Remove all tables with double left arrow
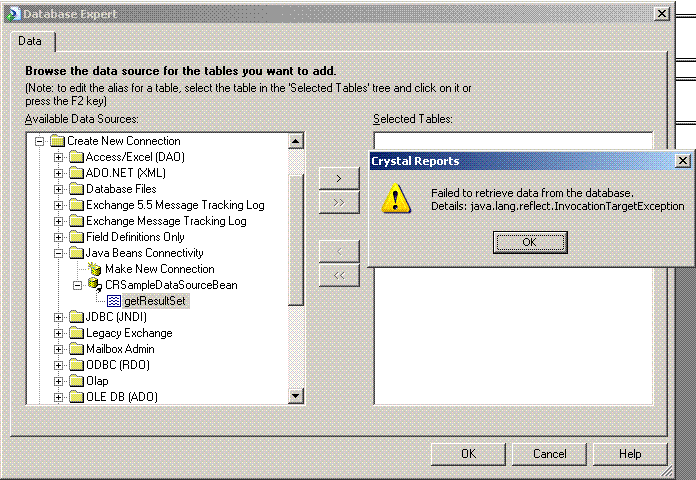 pyautogui.click(x=339, y=275)
